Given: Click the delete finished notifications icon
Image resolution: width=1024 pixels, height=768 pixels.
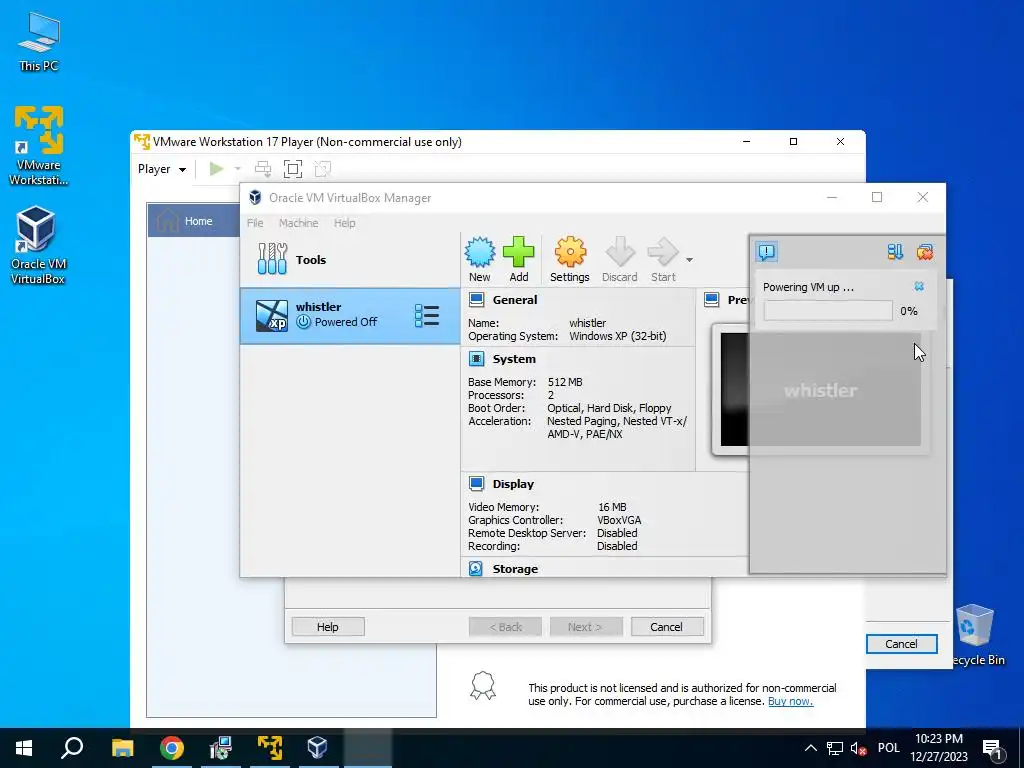Looking at the screenshot, I should tap(925, 251).
